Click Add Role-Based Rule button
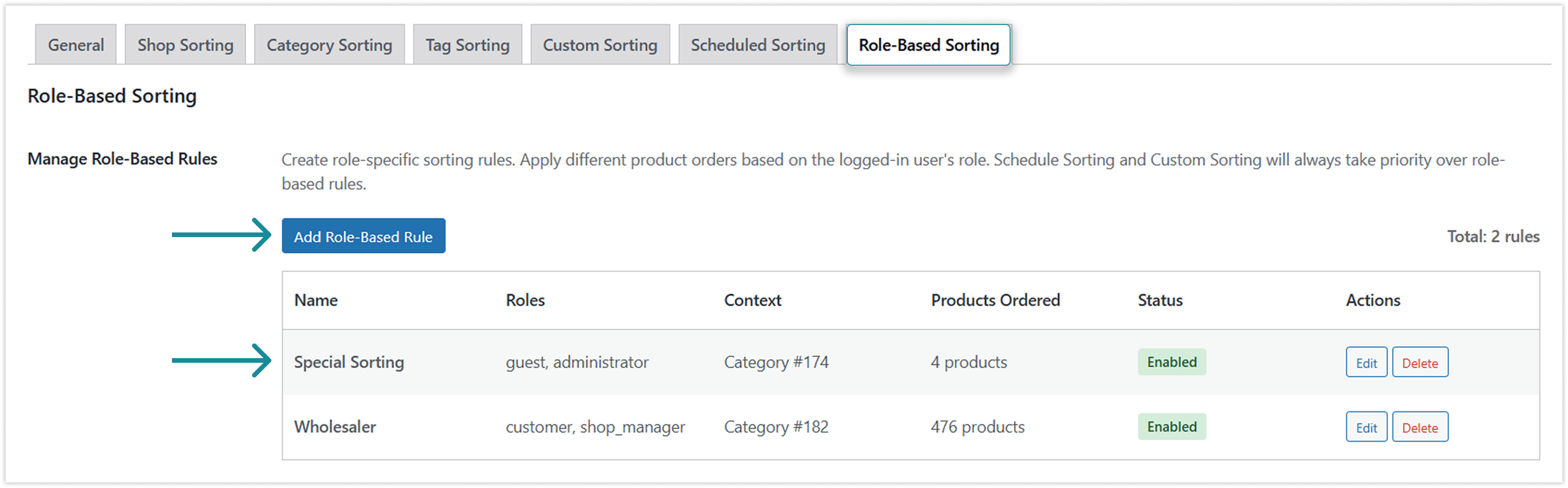The height and width of the screenshot is (488, 1568). [363, 236]
